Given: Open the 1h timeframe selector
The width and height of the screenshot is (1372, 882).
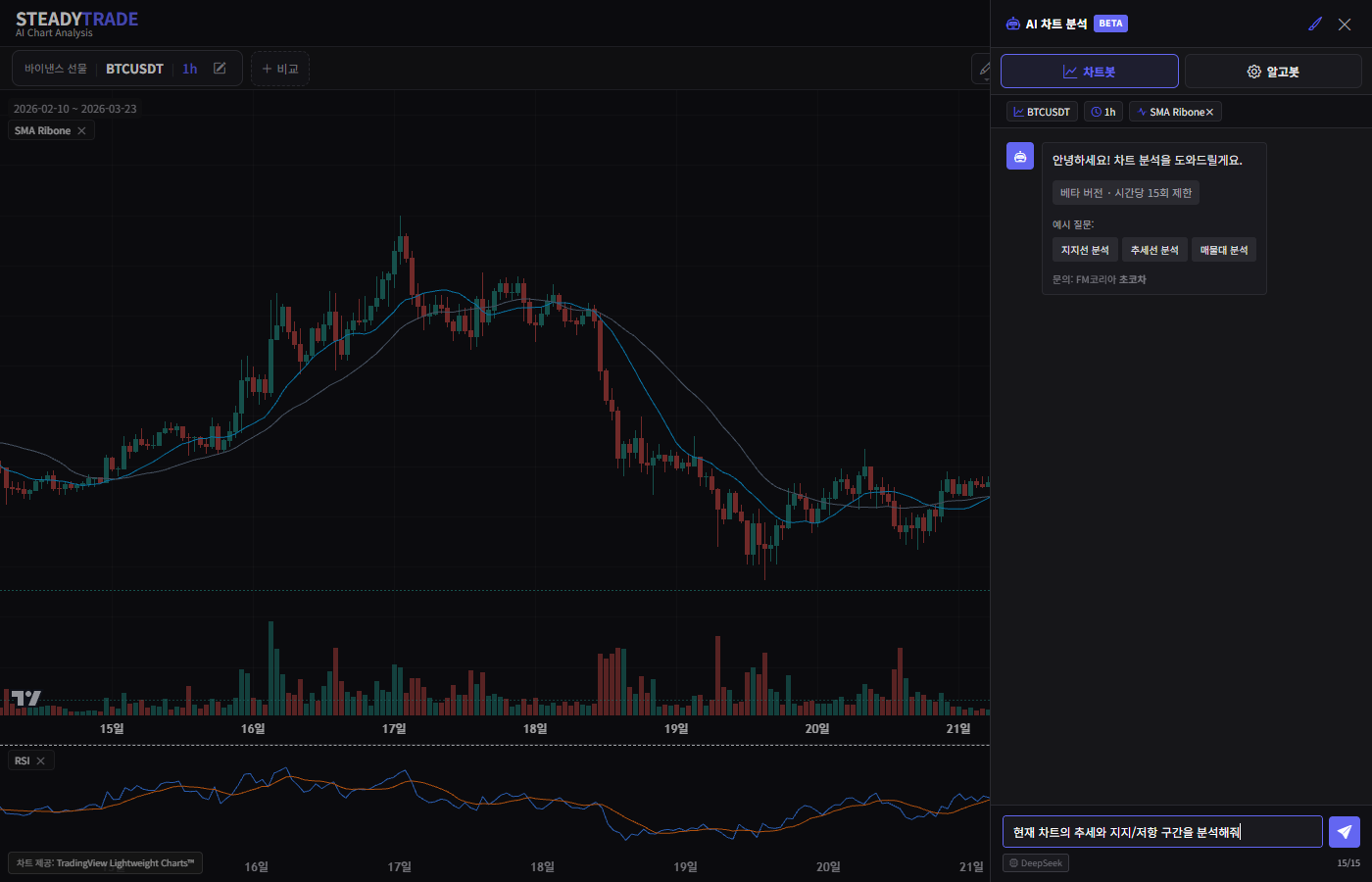Looking at the screenshot, I should point(189,69).
